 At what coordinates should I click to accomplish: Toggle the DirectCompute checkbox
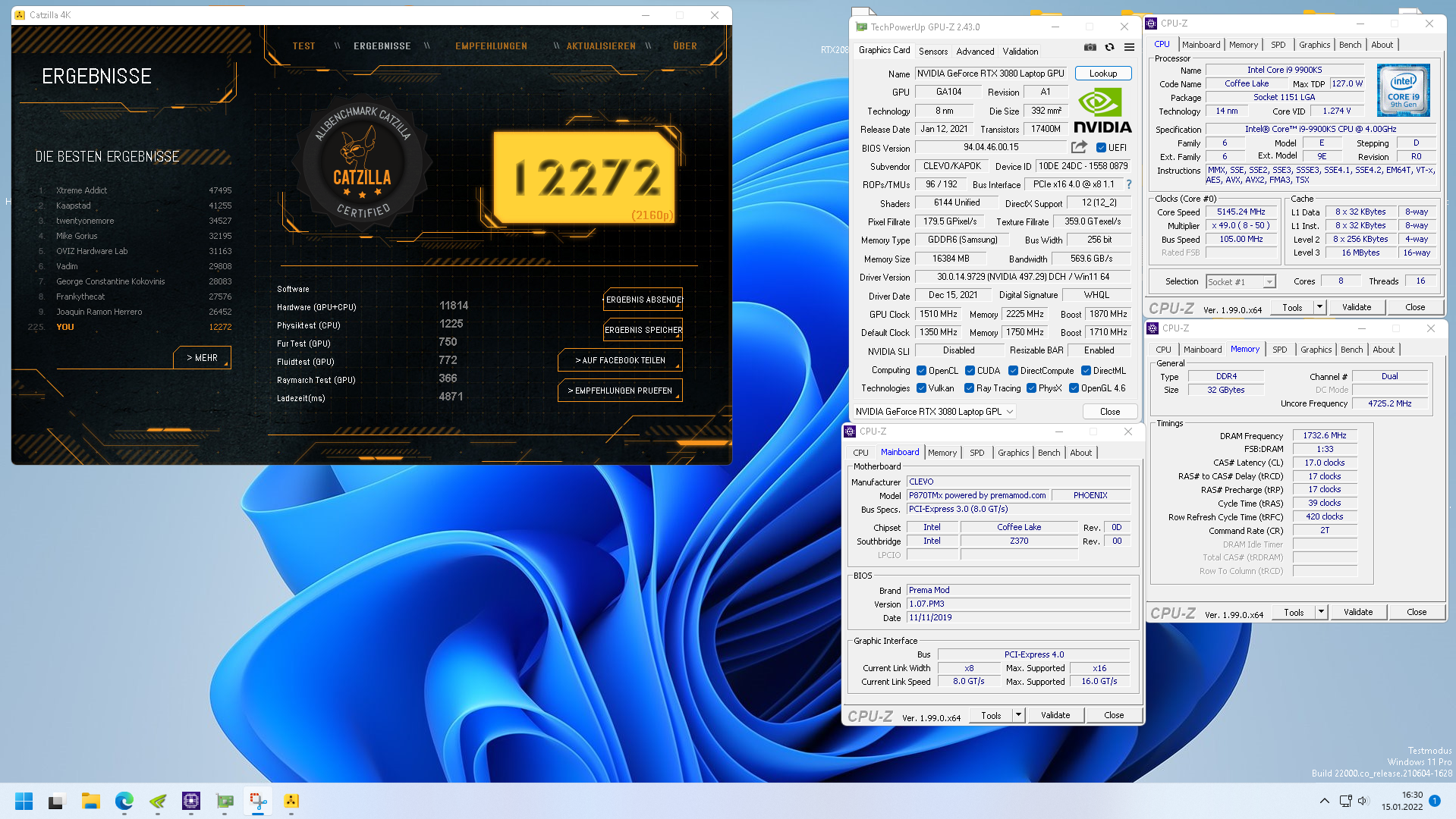1013,371
